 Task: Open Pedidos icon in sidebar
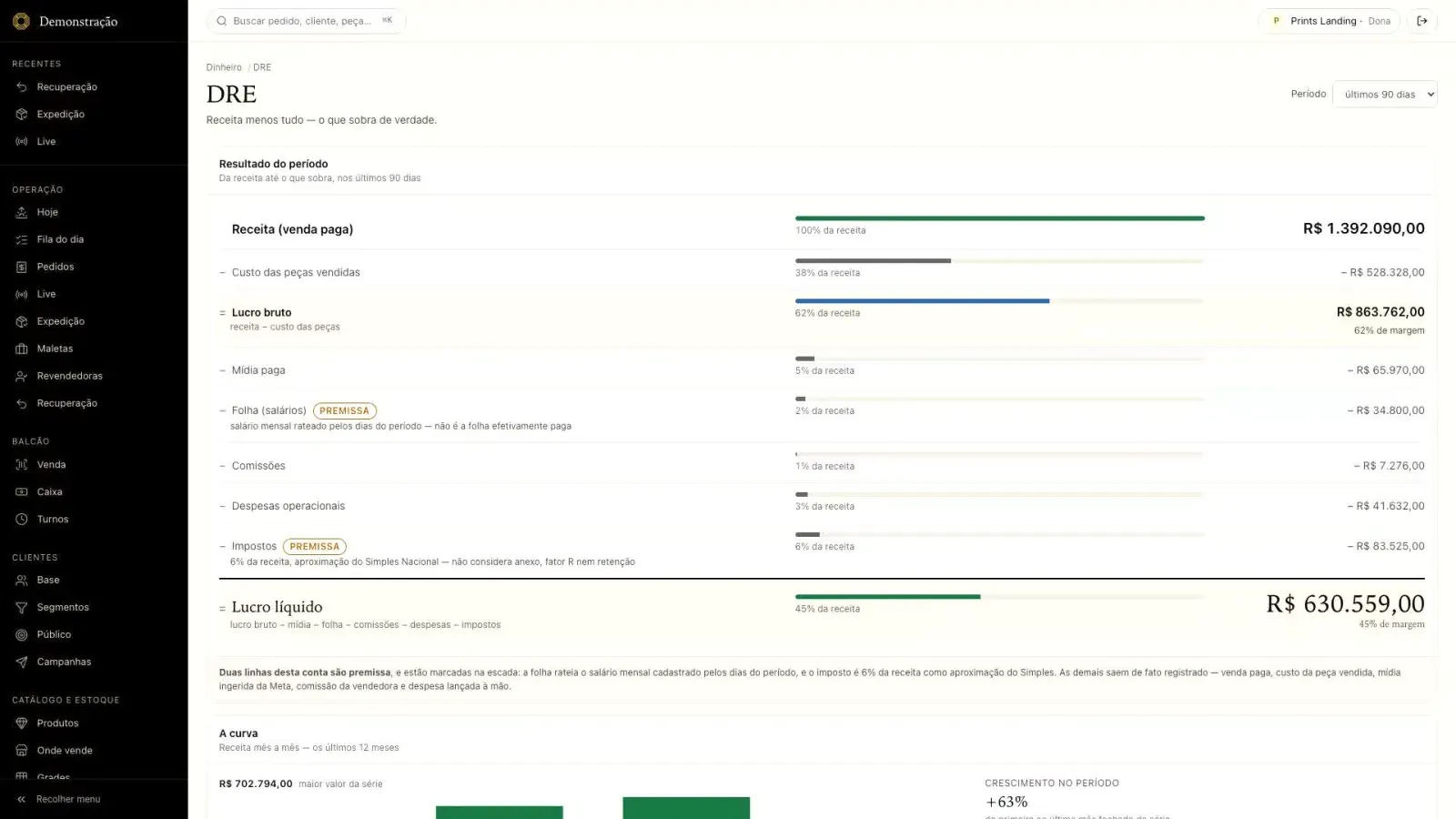(x=22, y=267)
